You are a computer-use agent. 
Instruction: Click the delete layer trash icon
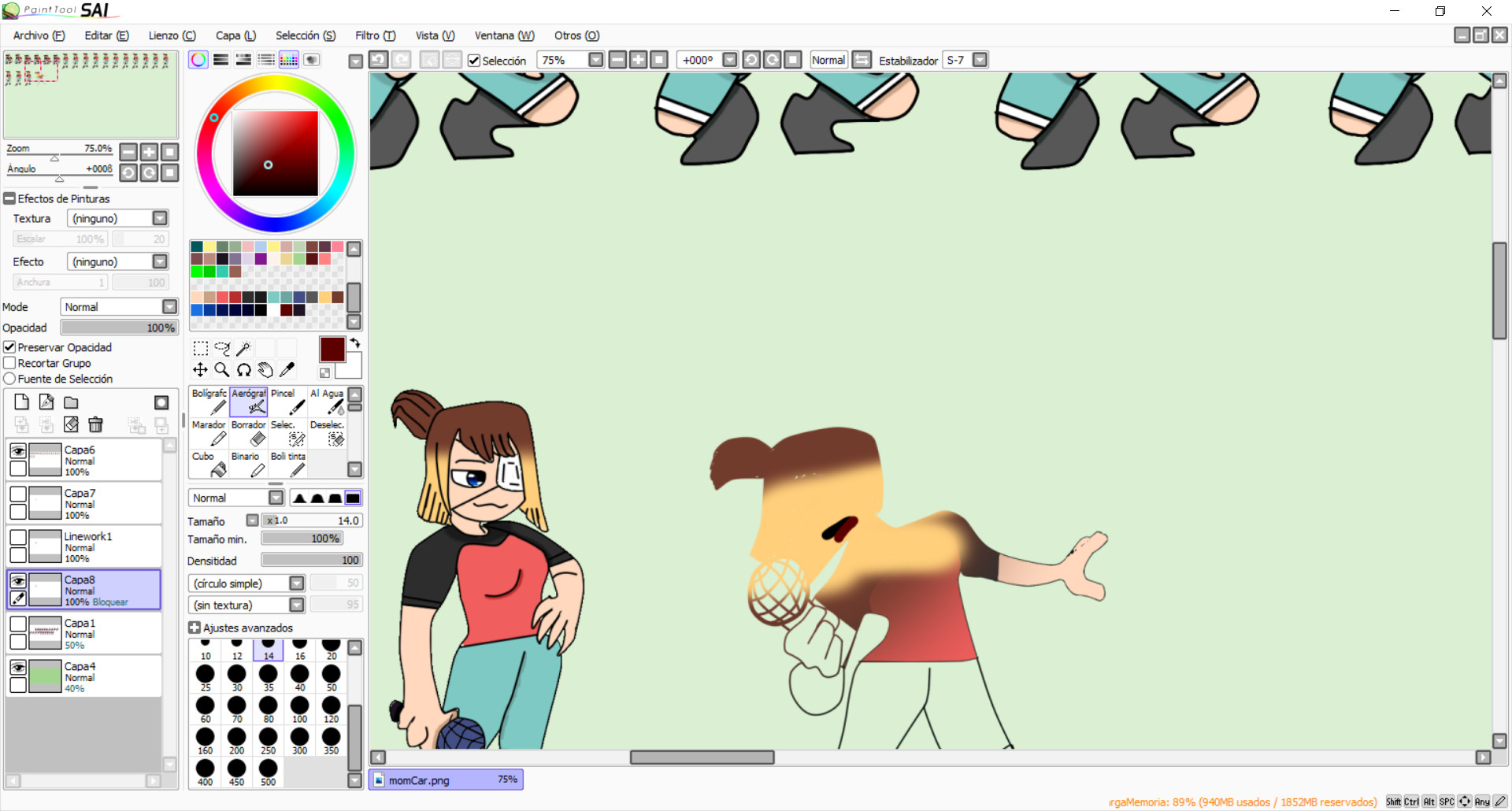[96, 425]
